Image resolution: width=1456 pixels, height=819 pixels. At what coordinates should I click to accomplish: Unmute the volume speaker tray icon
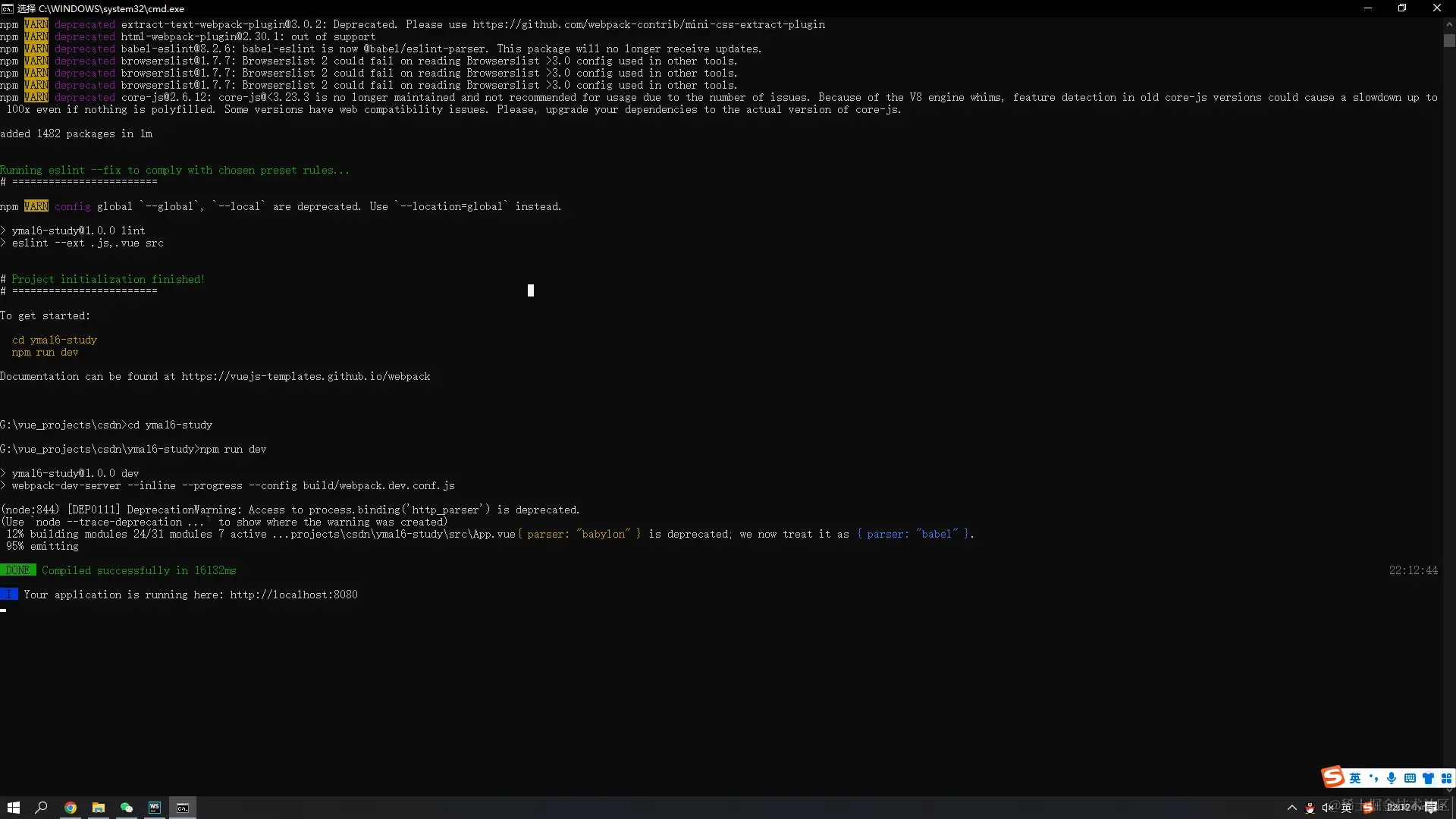1327,808
